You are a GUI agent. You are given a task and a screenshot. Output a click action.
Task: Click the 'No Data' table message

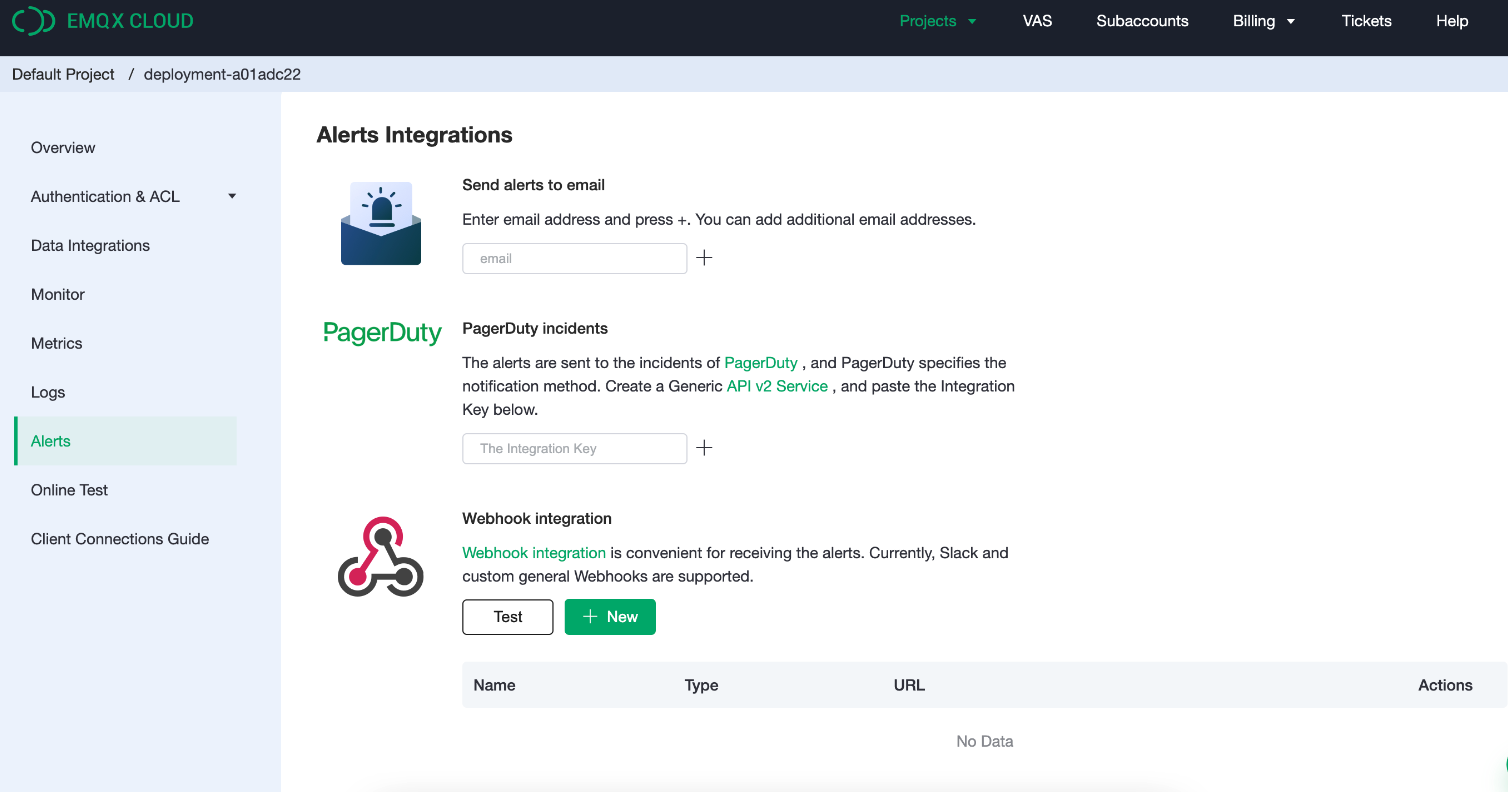(985, 742)
